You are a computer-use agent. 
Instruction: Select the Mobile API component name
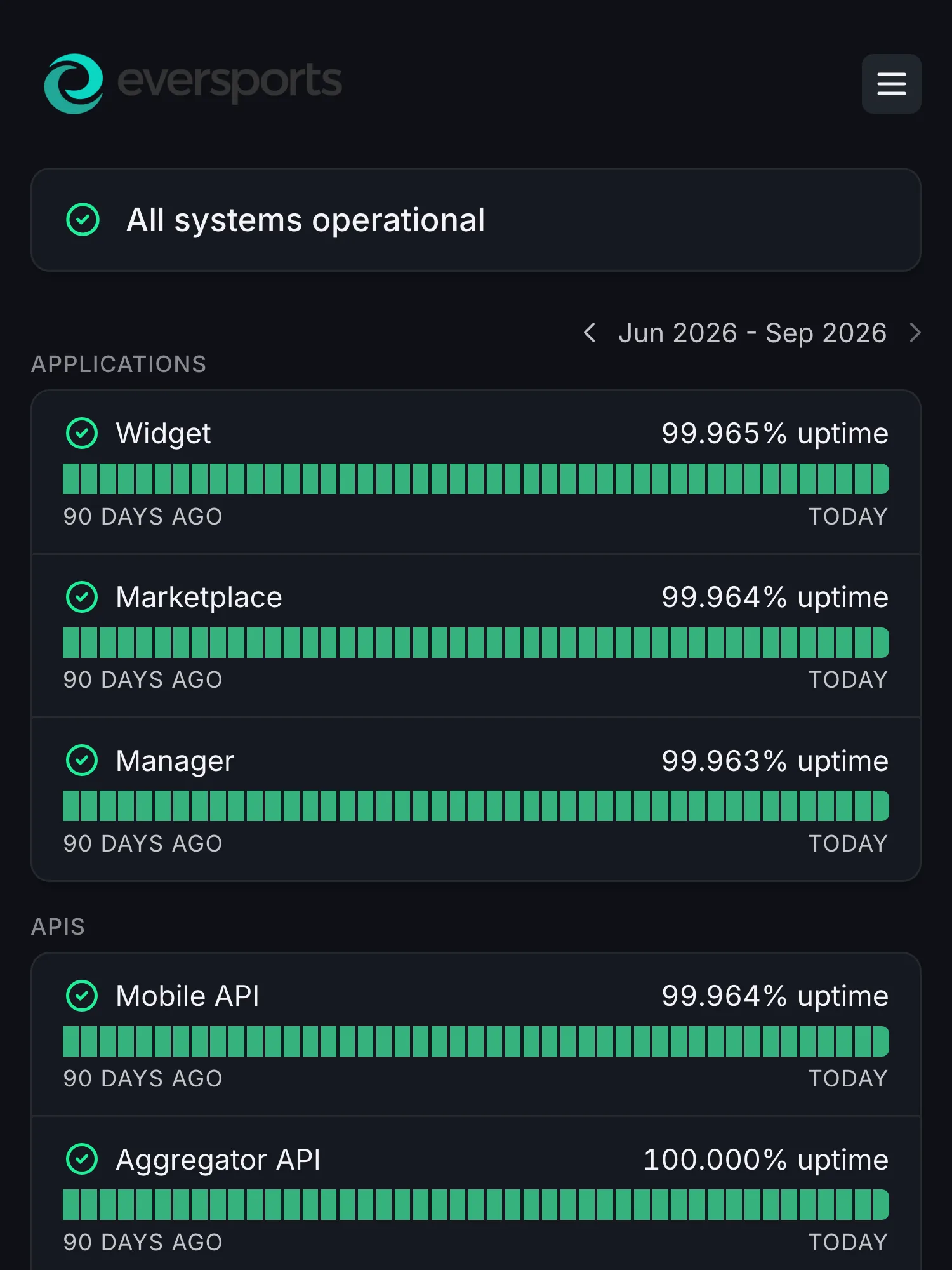(188, 996)
